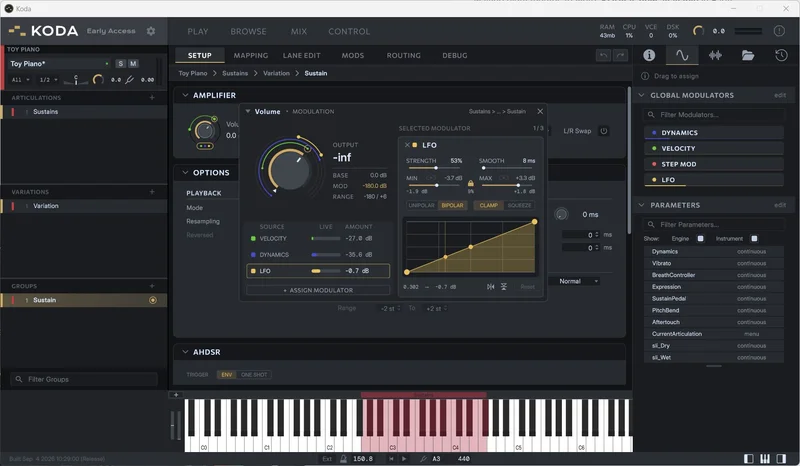800x466 pixels.
Task: Click the Filter Groups search icon
Action: [19, 379]
